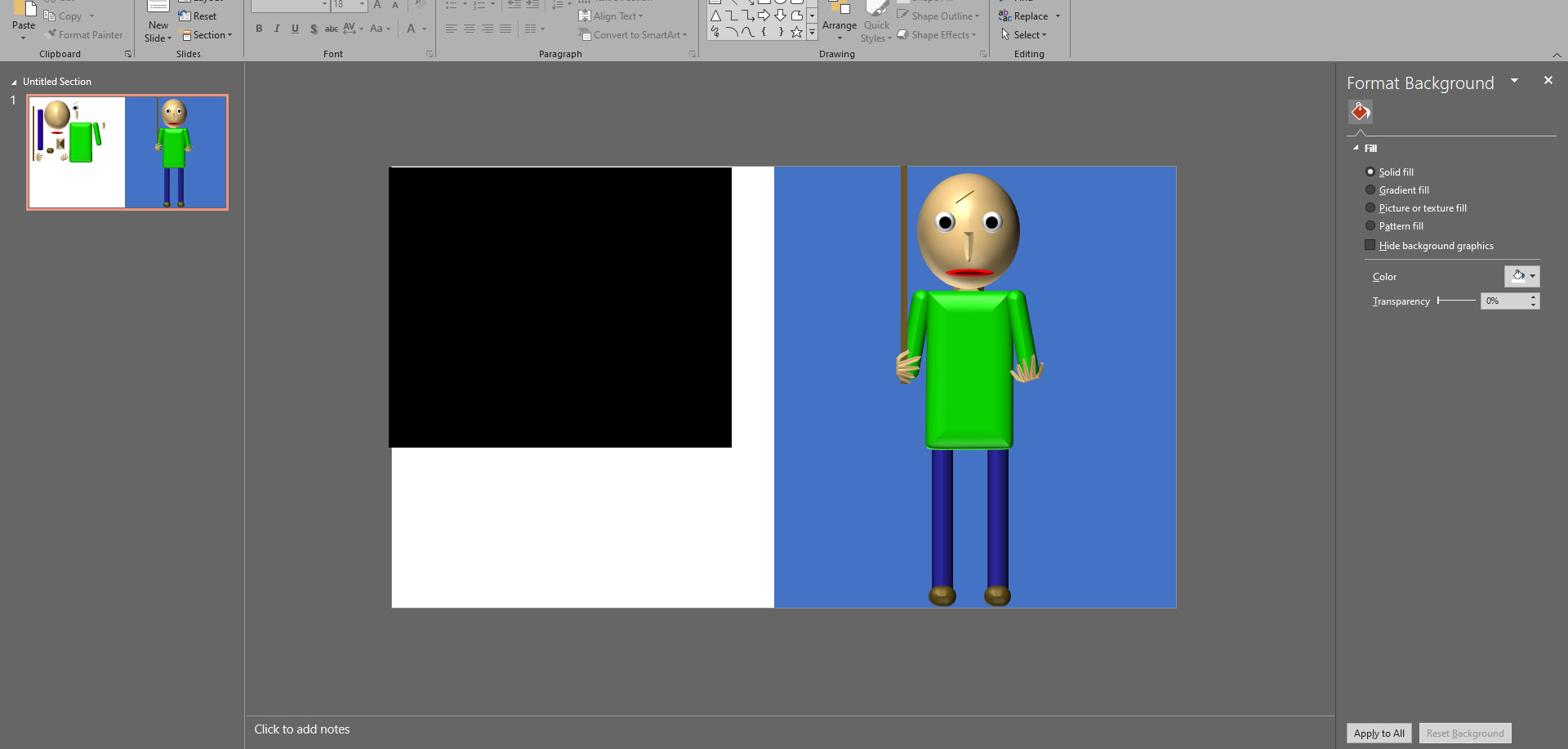Select the arc shape

pos(732,32)
